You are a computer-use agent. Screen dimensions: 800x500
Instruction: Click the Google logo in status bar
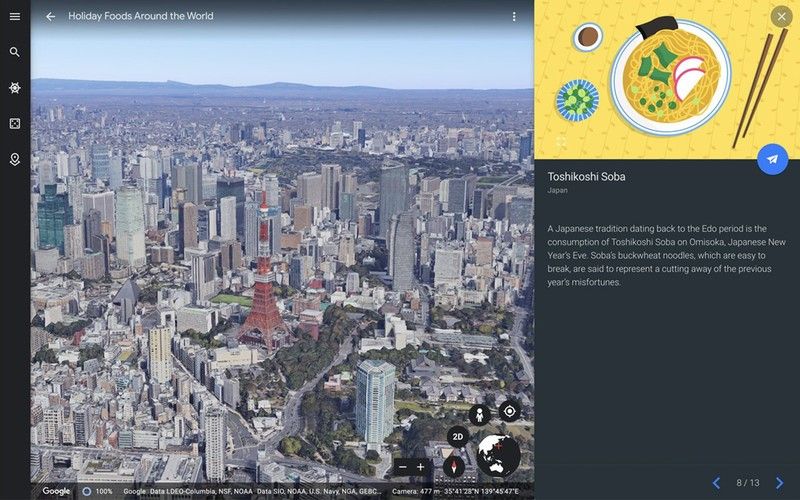[56, 491]
